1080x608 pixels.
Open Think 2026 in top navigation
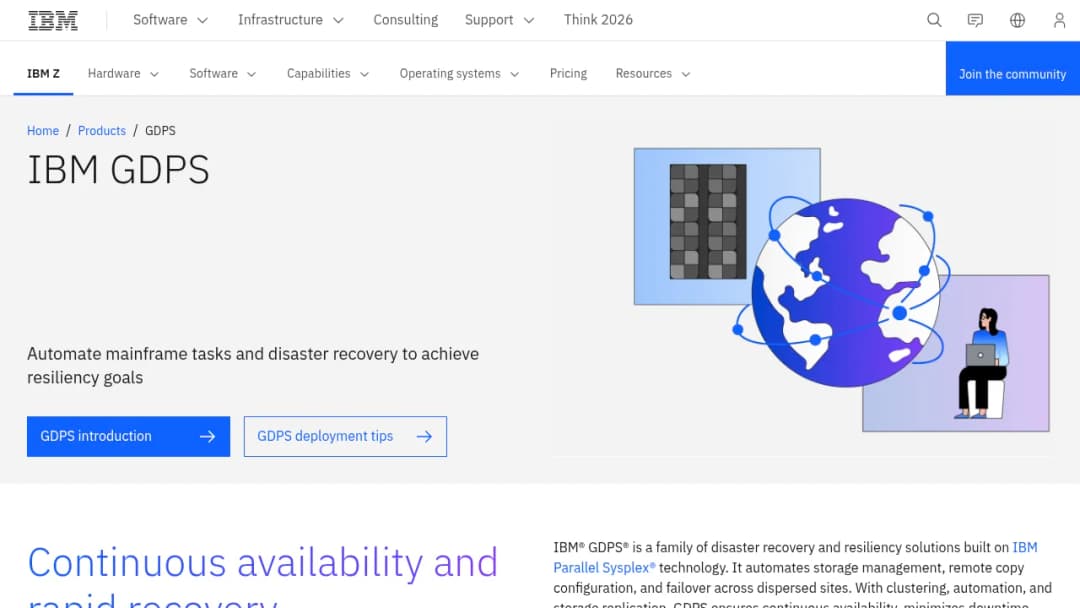point(598,20)
